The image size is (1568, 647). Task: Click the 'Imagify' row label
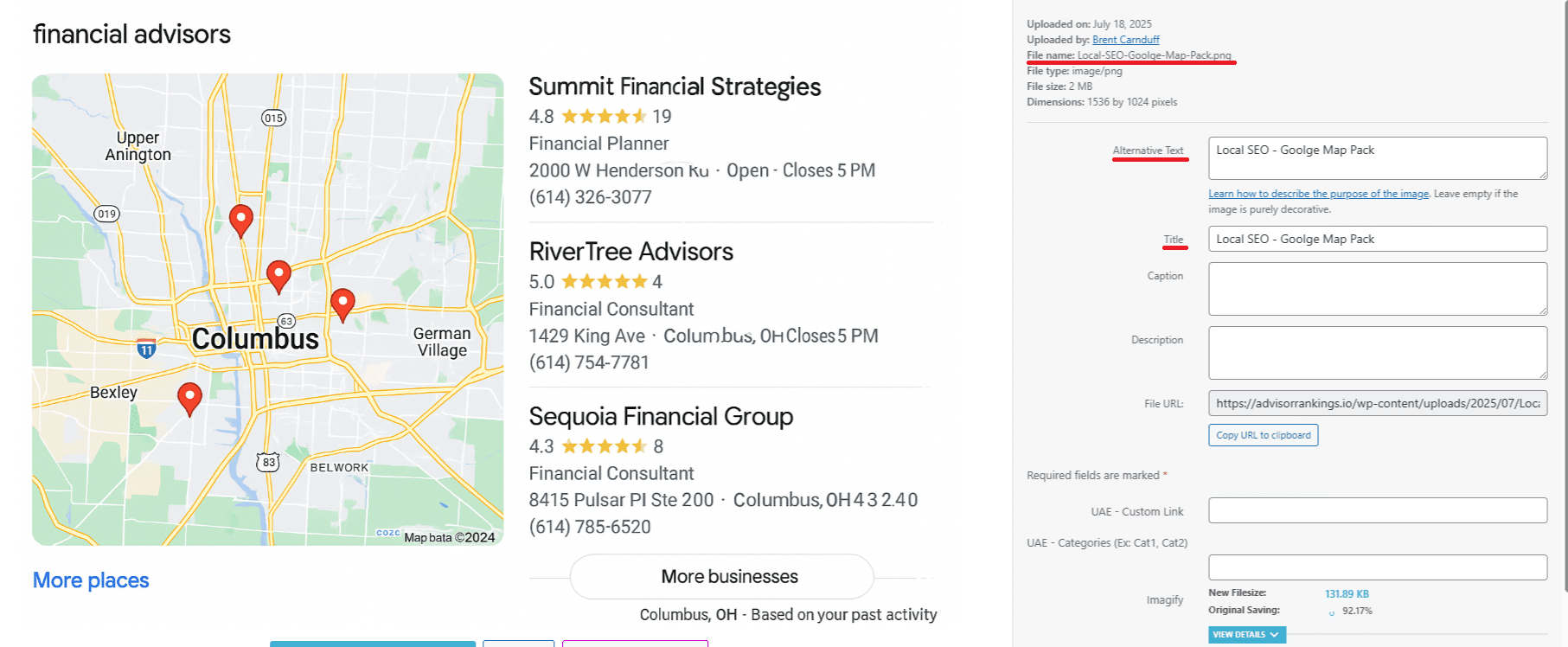tap(1165, 600)
